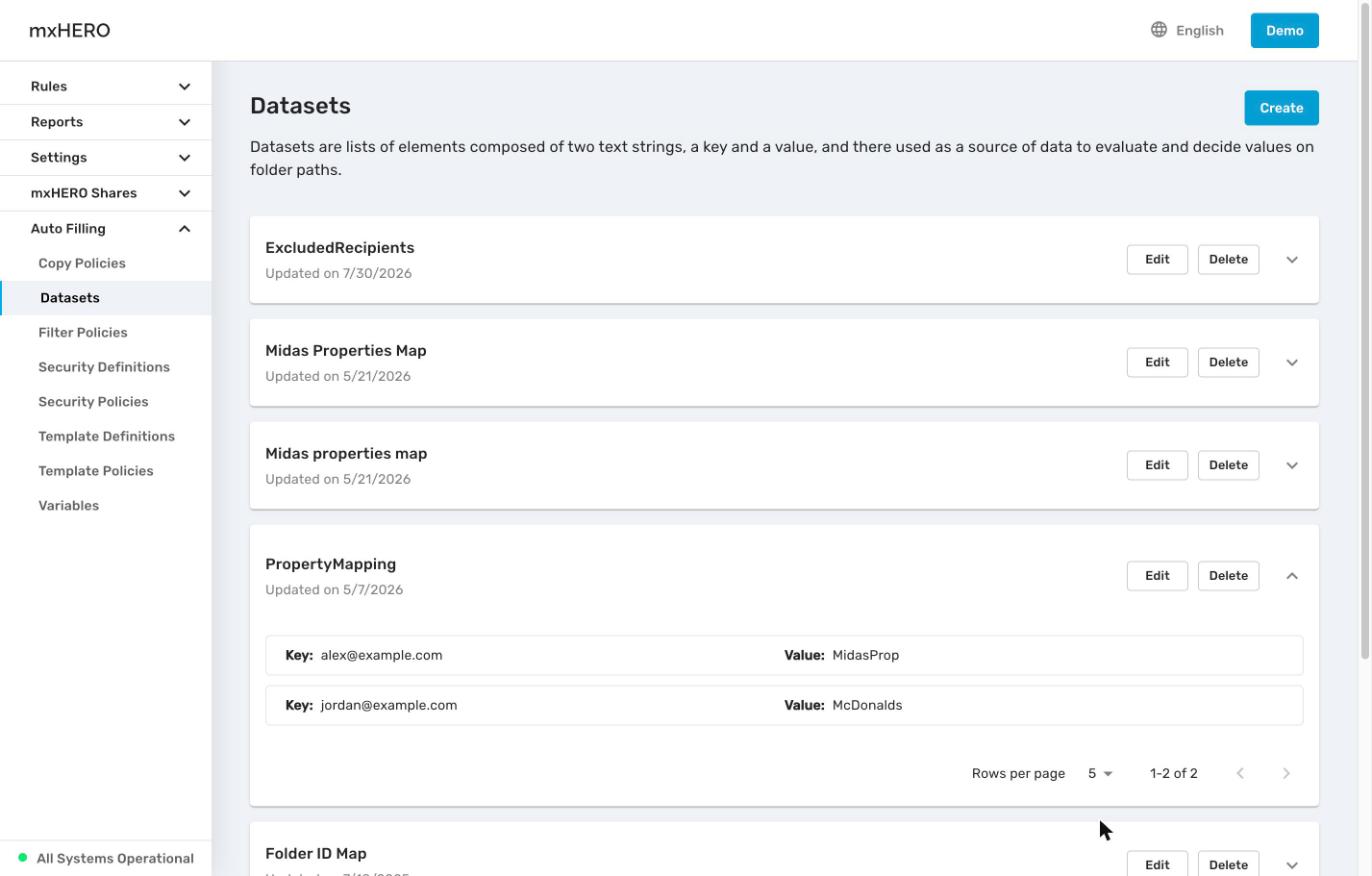Edit the Midas Properties Map dataset
This screenshot has width=1372, height=876.
tap(1157, 363)
